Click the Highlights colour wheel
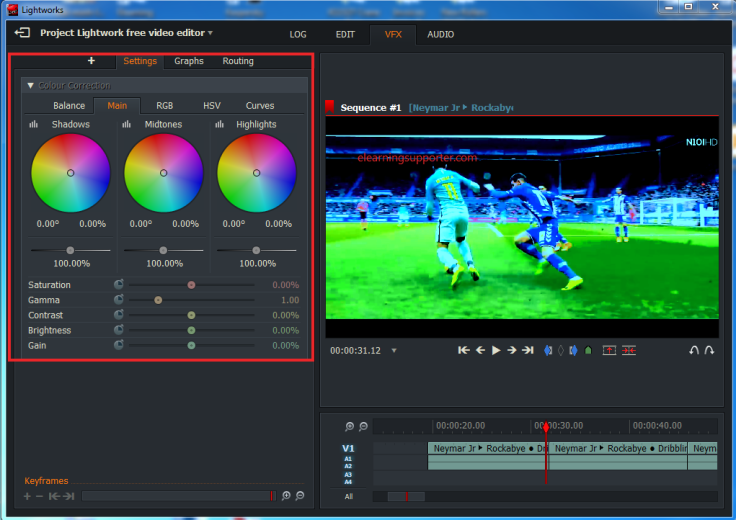The width and height of the screenshot is (736, 520). point(256,173)
